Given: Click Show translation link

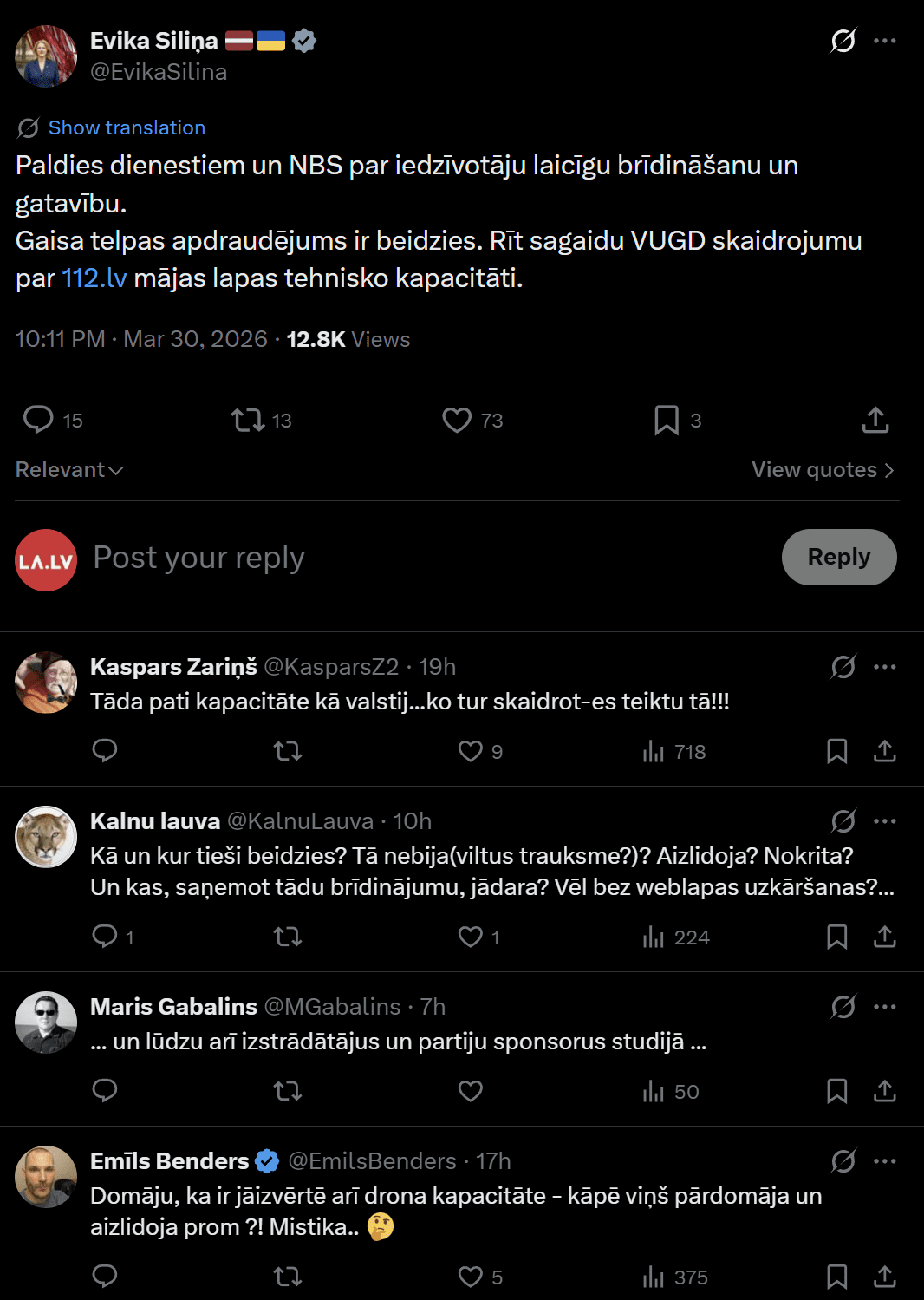Looking at the screenshot, I should [x=127, y=127].
